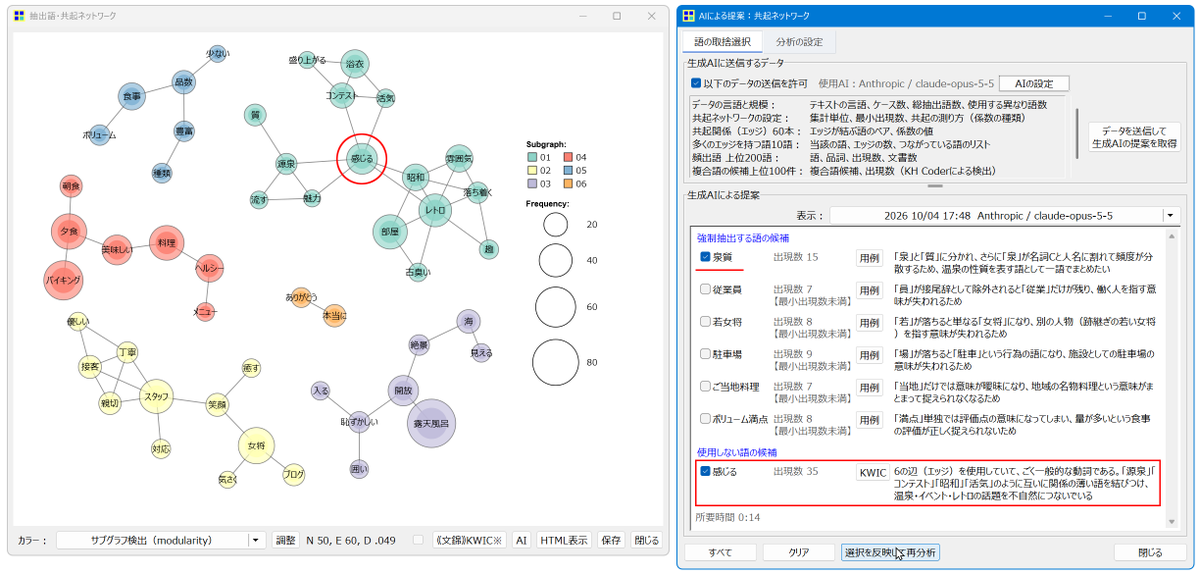Switch to 分析の設定 tab
Viewport: 1199px width, 574px height.
(x=799, y=42)
